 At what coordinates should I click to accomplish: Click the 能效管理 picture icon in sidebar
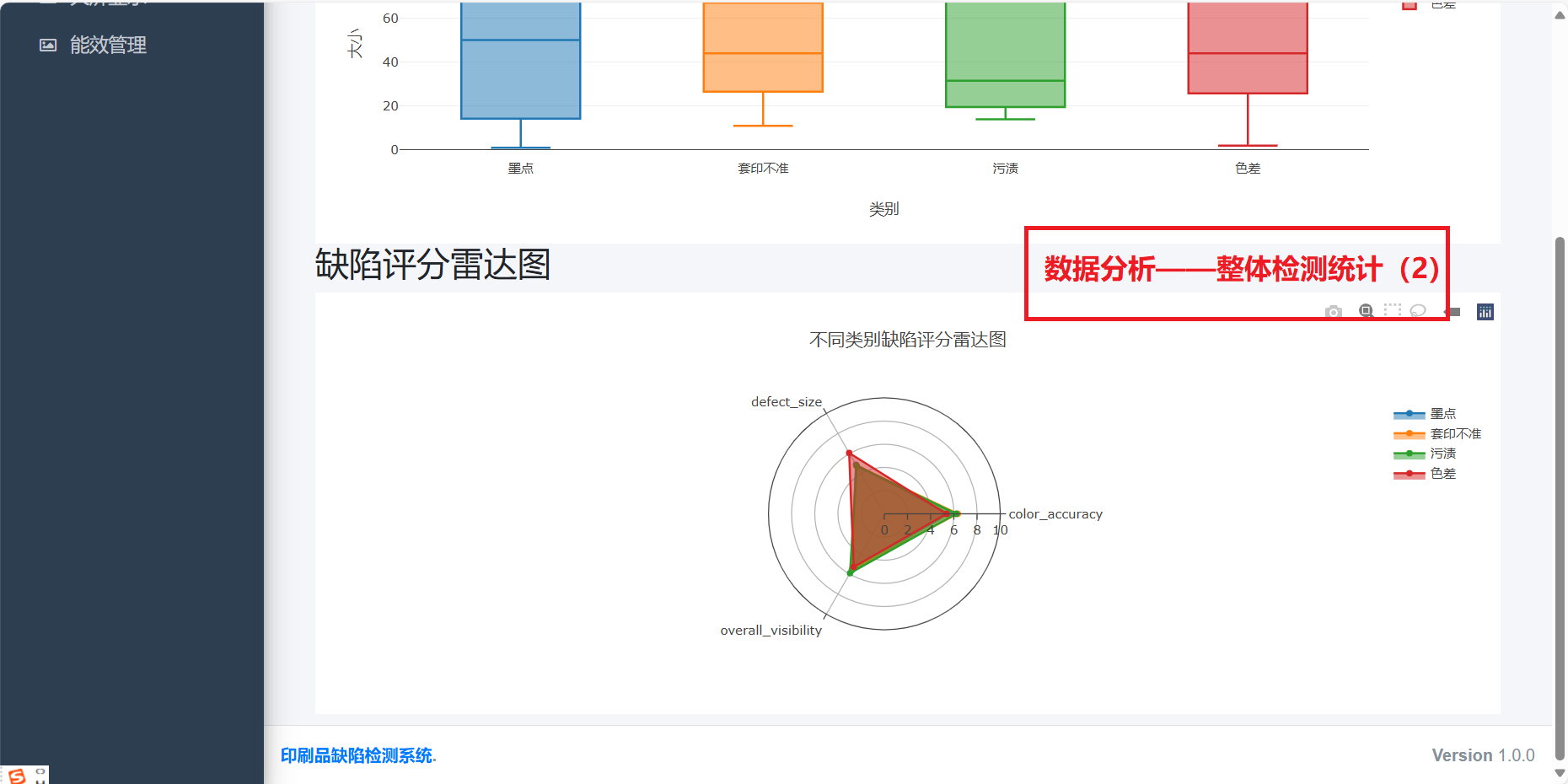click(48, 45)
